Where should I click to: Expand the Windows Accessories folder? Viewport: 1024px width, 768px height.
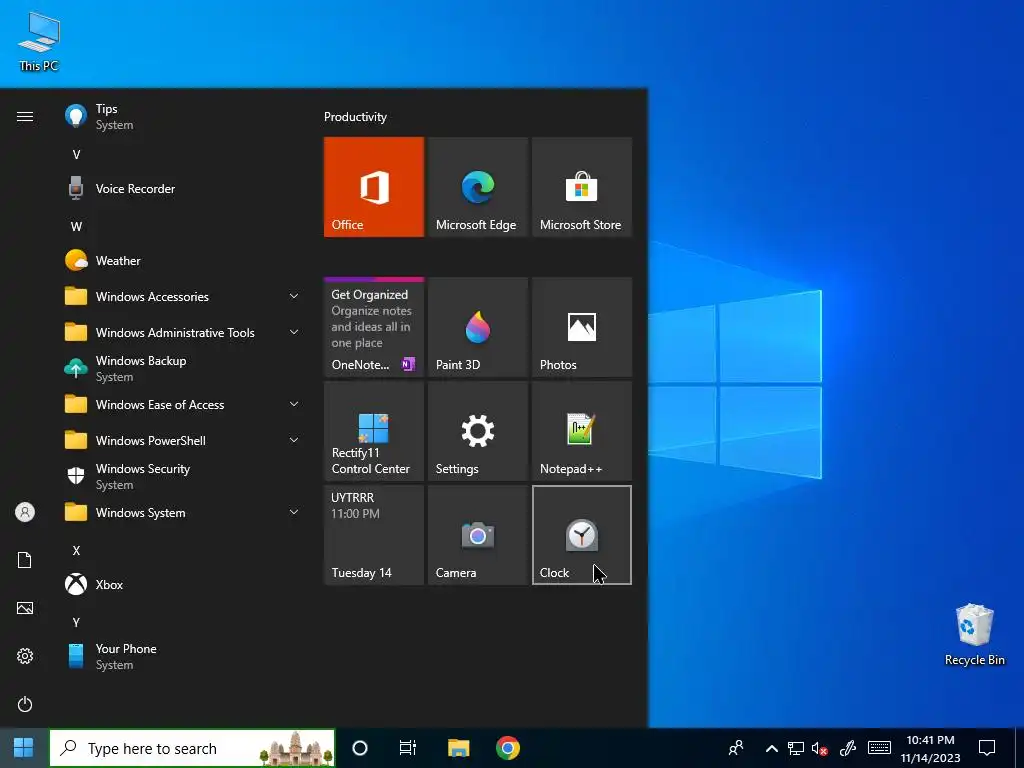pos(183,296)
